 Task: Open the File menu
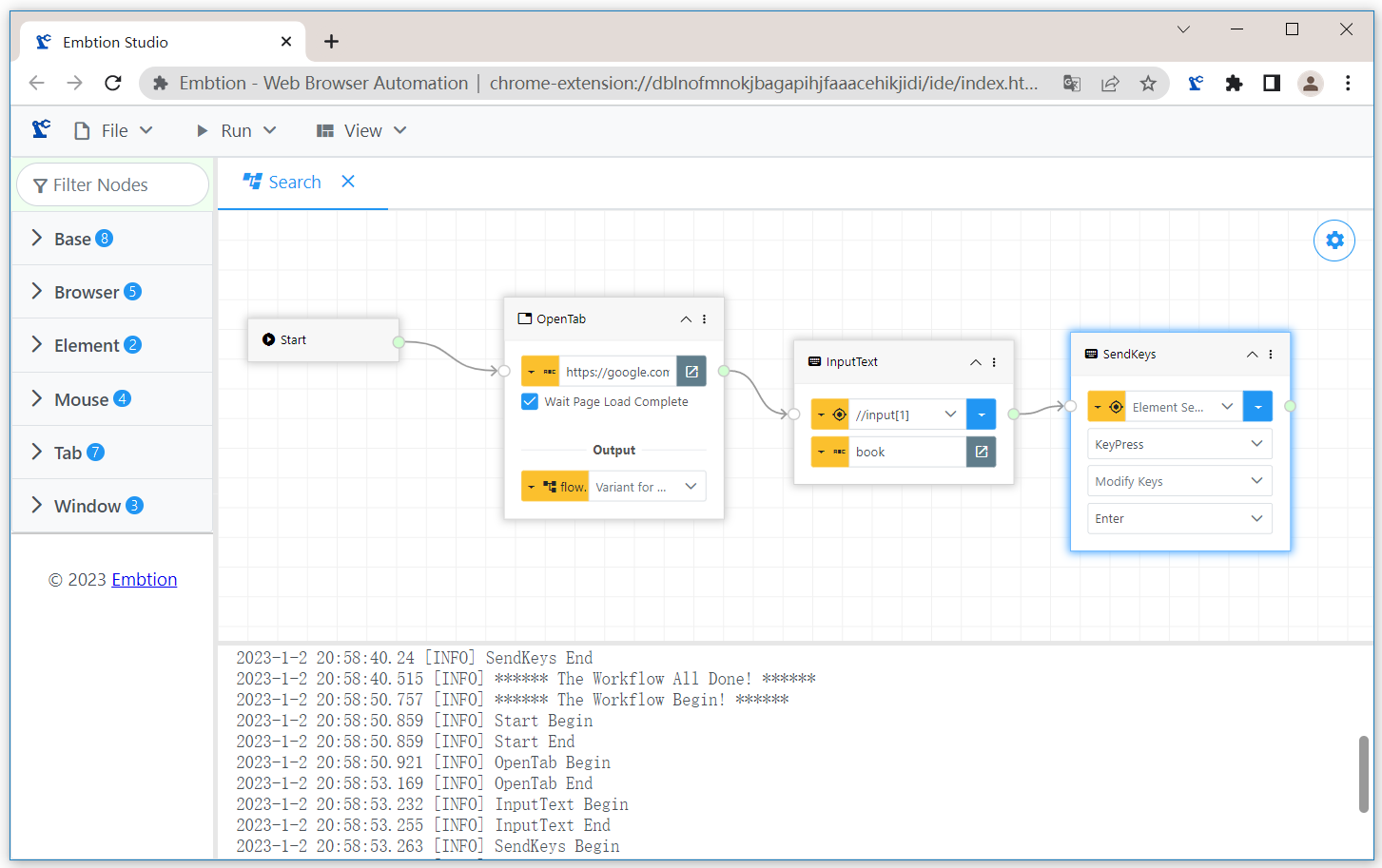coord(113,130)
